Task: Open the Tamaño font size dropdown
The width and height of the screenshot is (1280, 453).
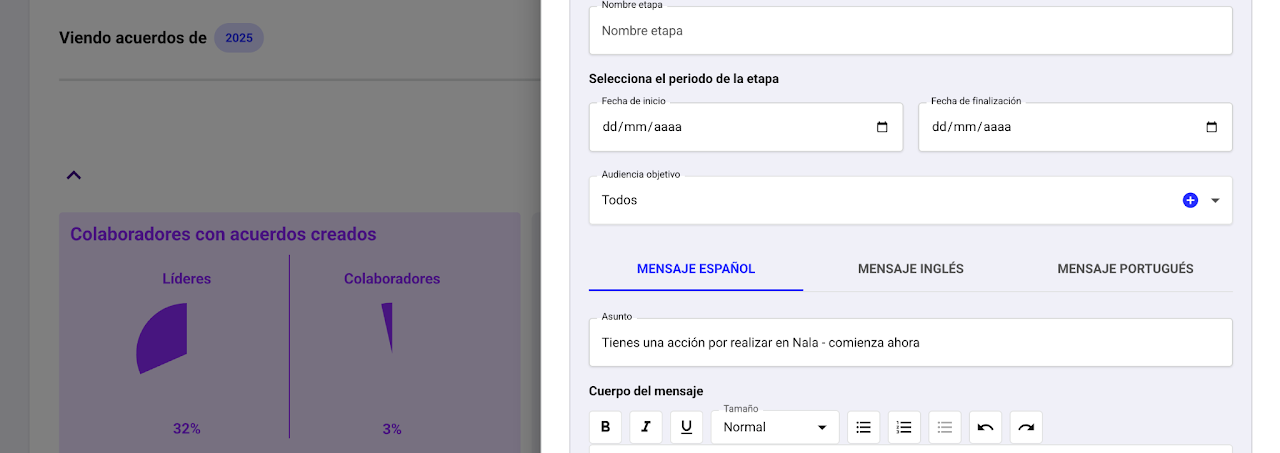Action: (x=775, y=427)
